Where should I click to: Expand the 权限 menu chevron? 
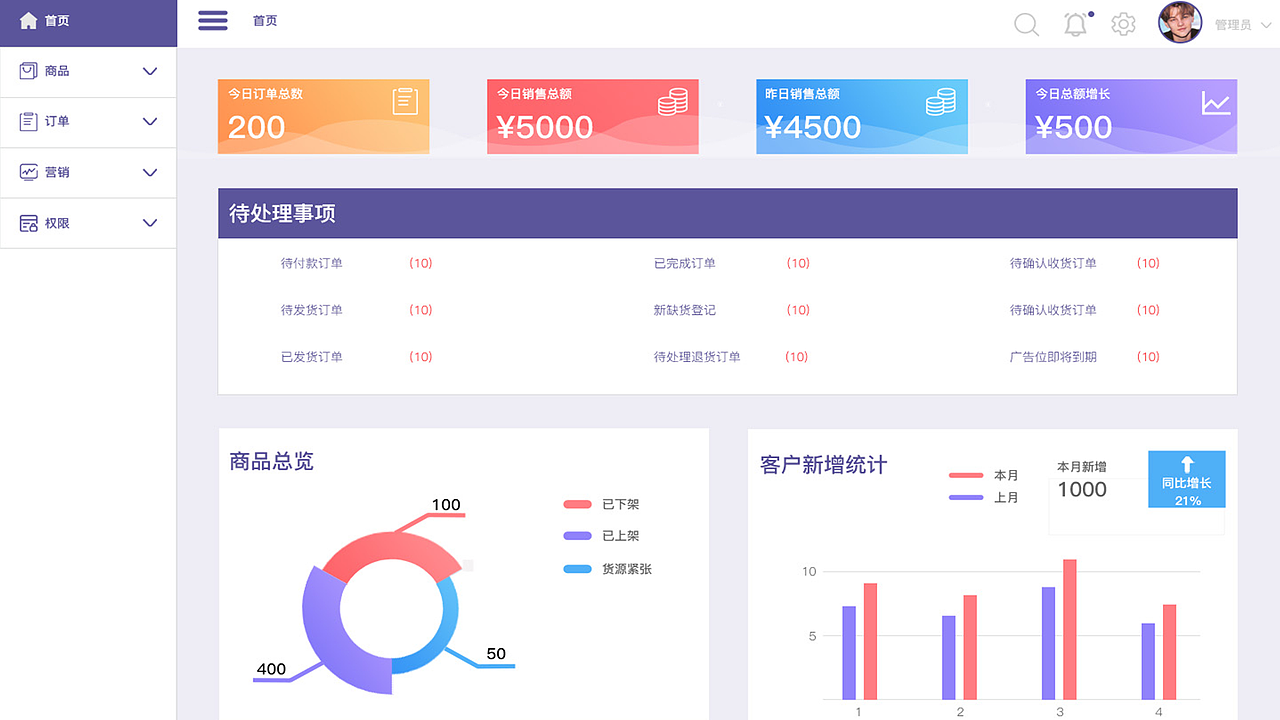click(x=150, y=223)
